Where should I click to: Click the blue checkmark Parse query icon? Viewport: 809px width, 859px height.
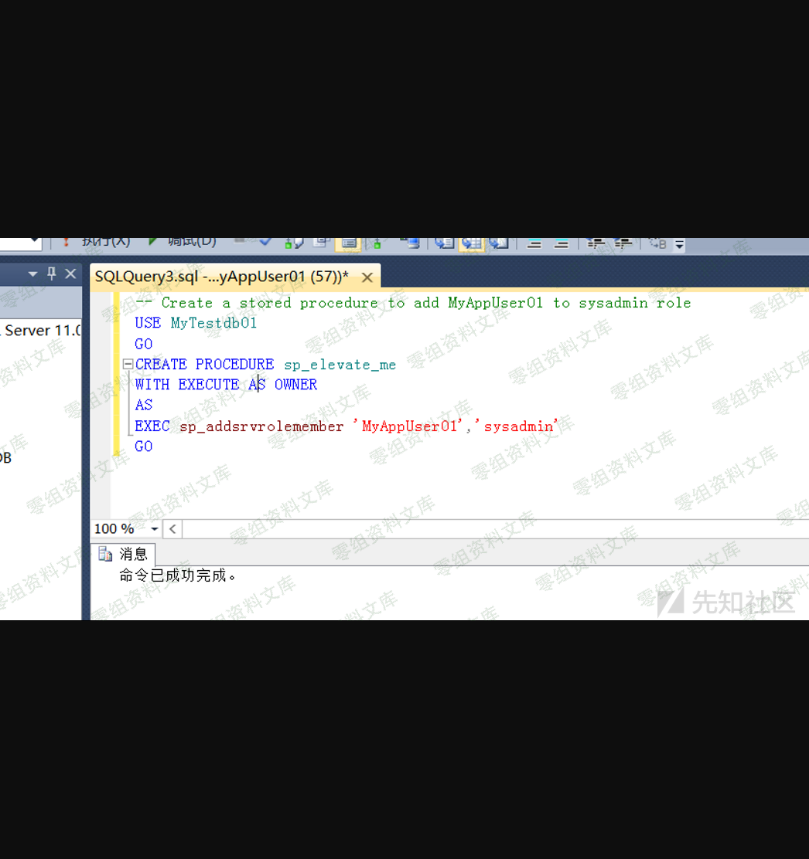click(265, 241)
